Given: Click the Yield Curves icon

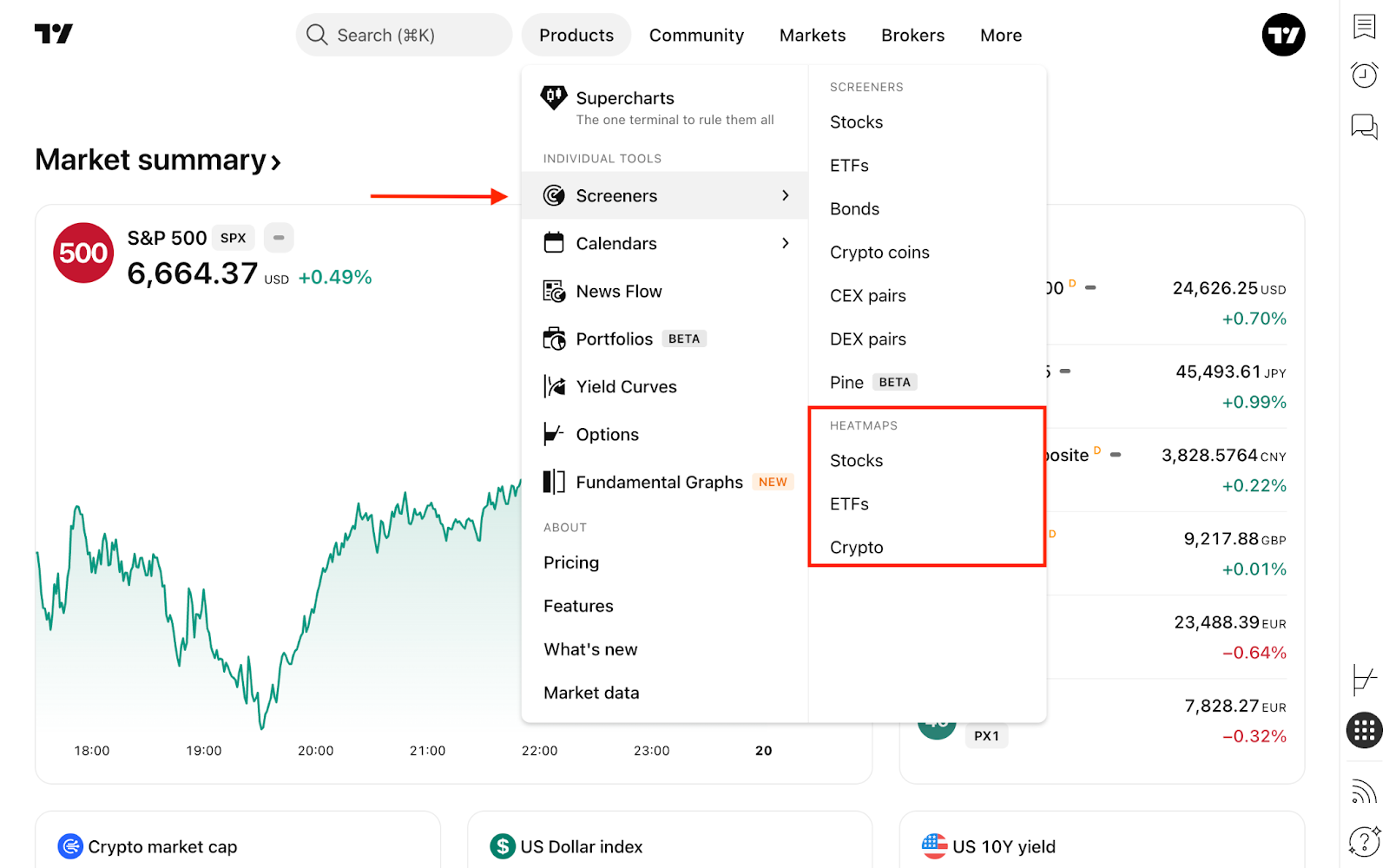Looking at the screenshot, I should tap(554, 386).
